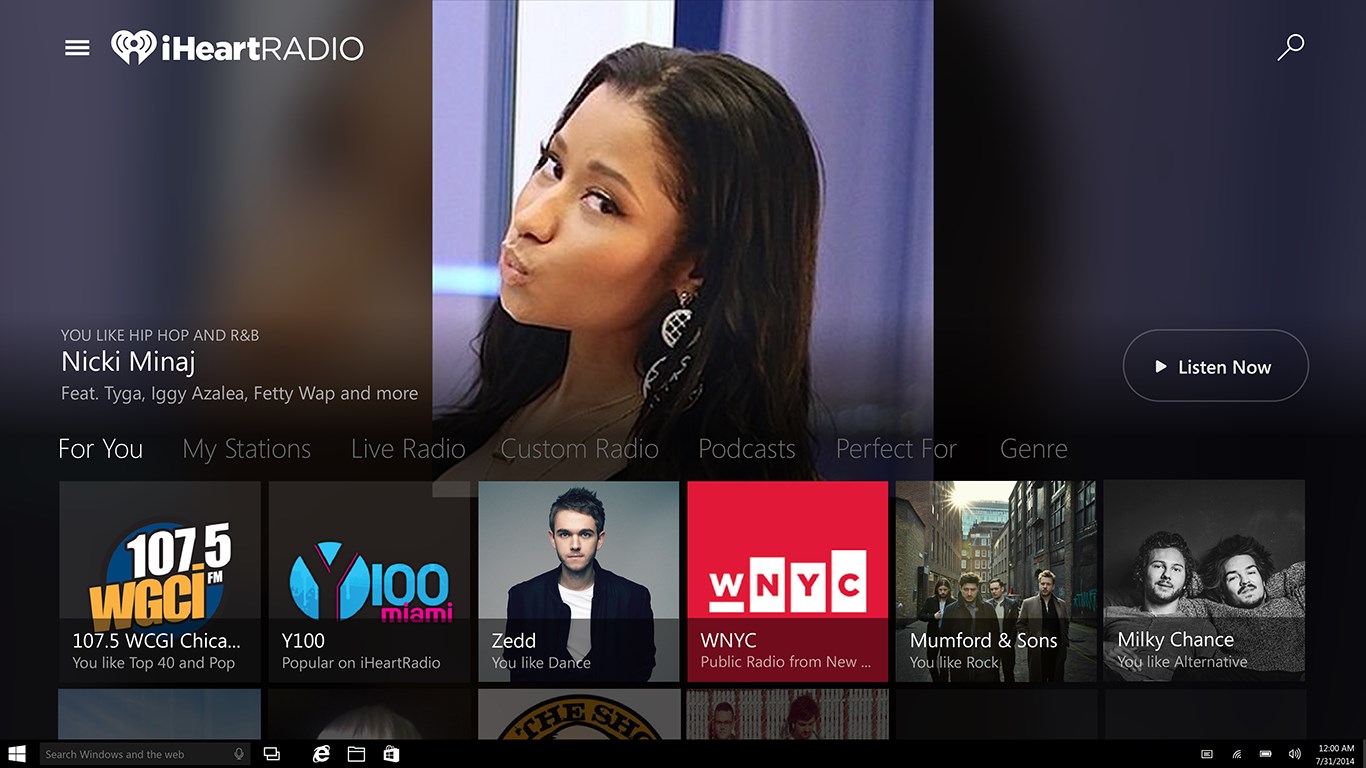
Task: Switch to My Stations tab
Action: point(246,449)
